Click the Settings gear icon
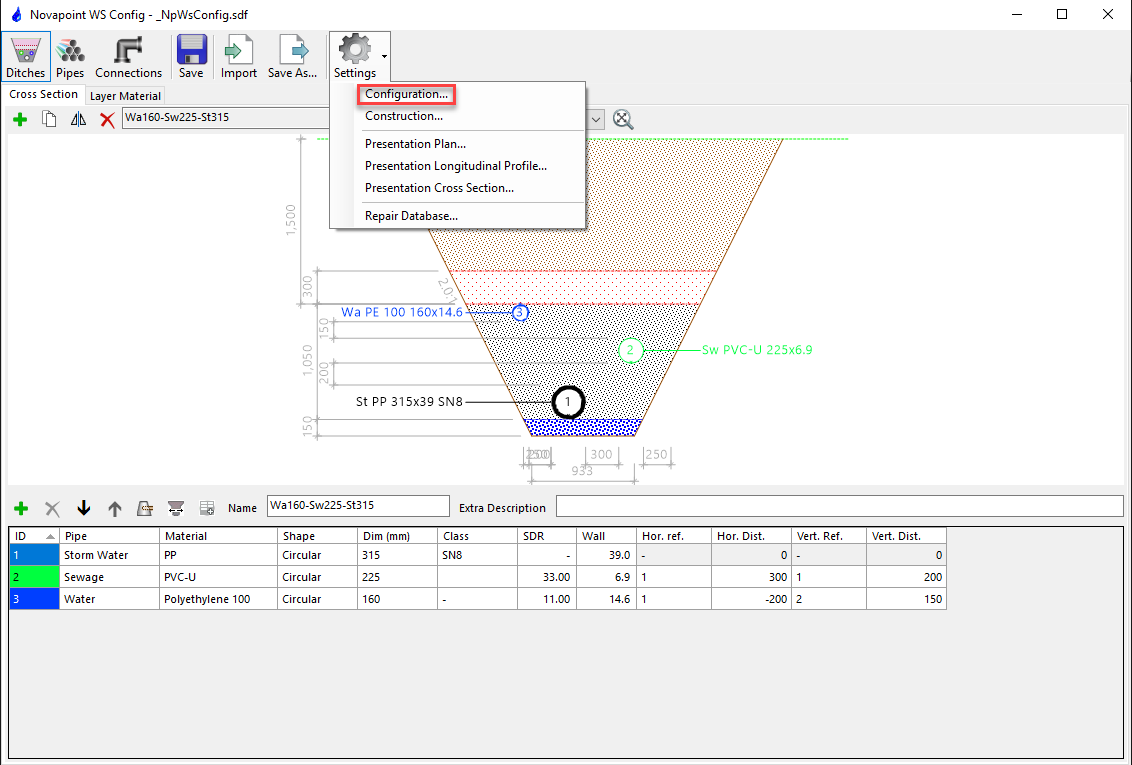 [354, 56]
